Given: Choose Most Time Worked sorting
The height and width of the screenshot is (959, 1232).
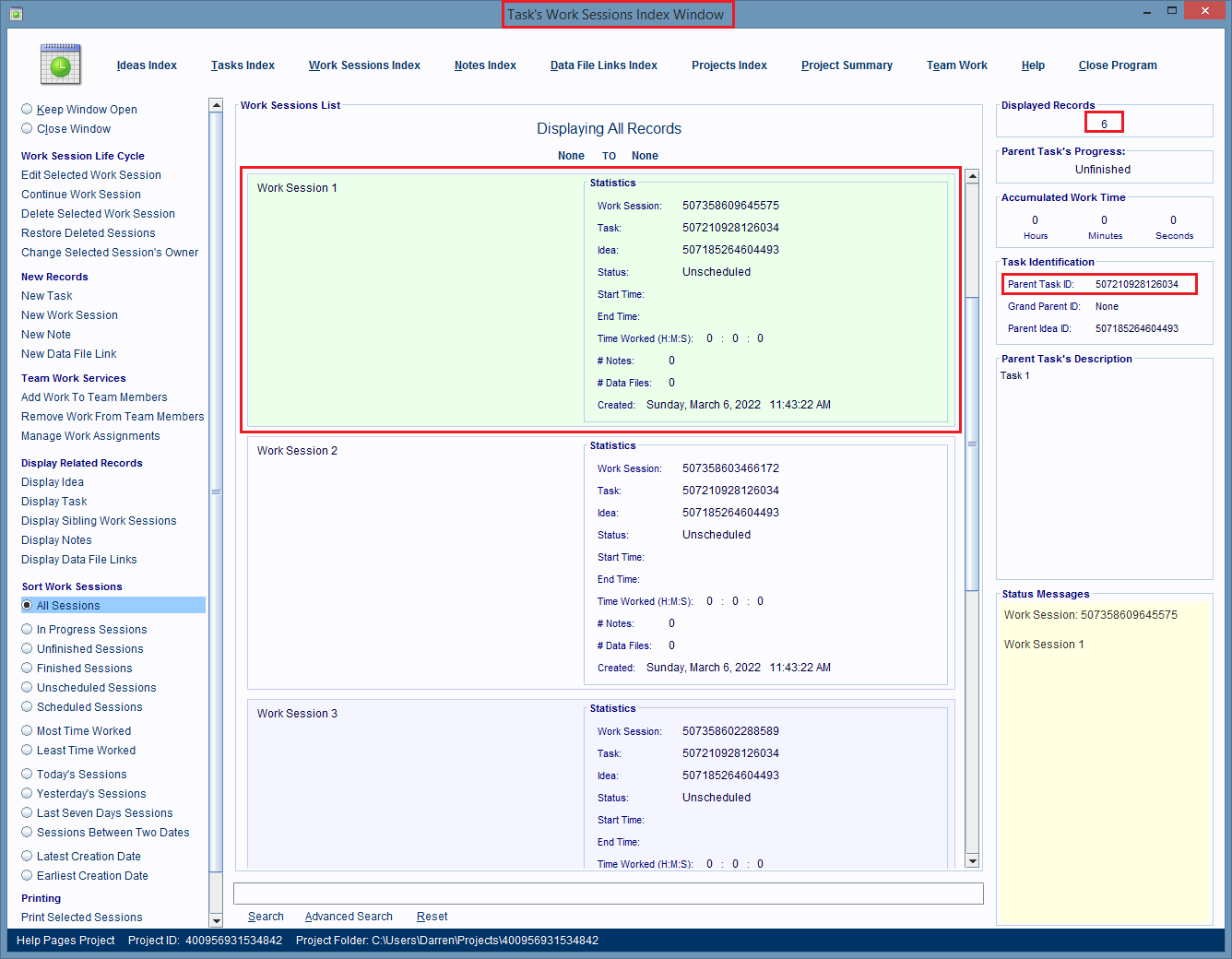Looking at the screenshot, I should pyautogui.click(x=28, y=730).
